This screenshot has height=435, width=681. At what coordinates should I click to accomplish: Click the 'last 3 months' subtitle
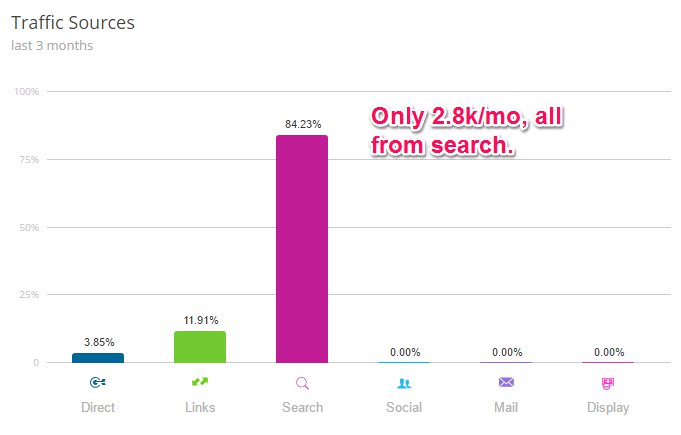point(52,46)
